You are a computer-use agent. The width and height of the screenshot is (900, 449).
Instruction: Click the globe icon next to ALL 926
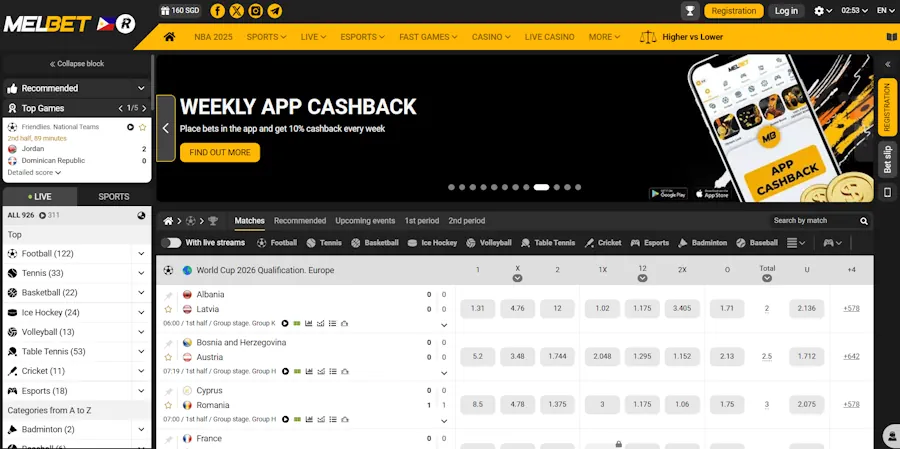(141, 215)
